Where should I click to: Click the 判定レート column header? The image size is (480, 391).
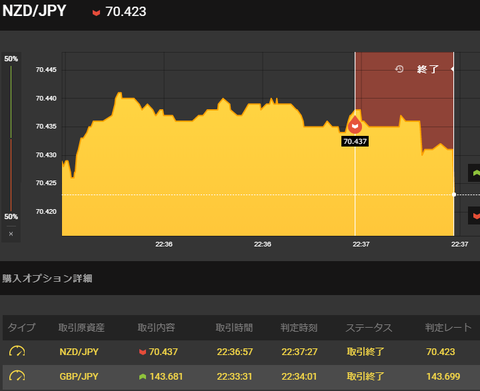pos(448,328)
